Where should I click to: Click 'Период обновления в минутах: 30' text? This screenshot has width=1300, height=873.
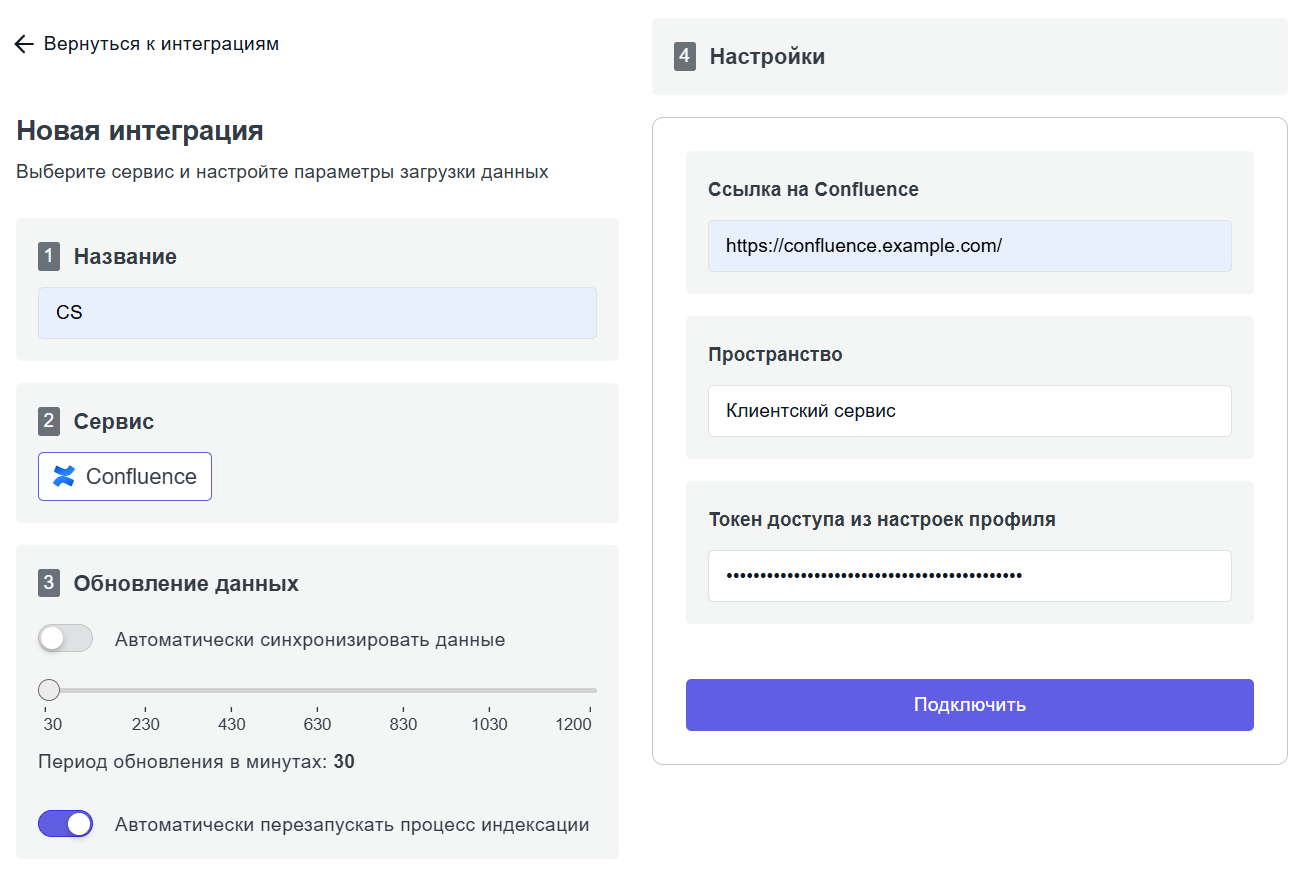196,762
